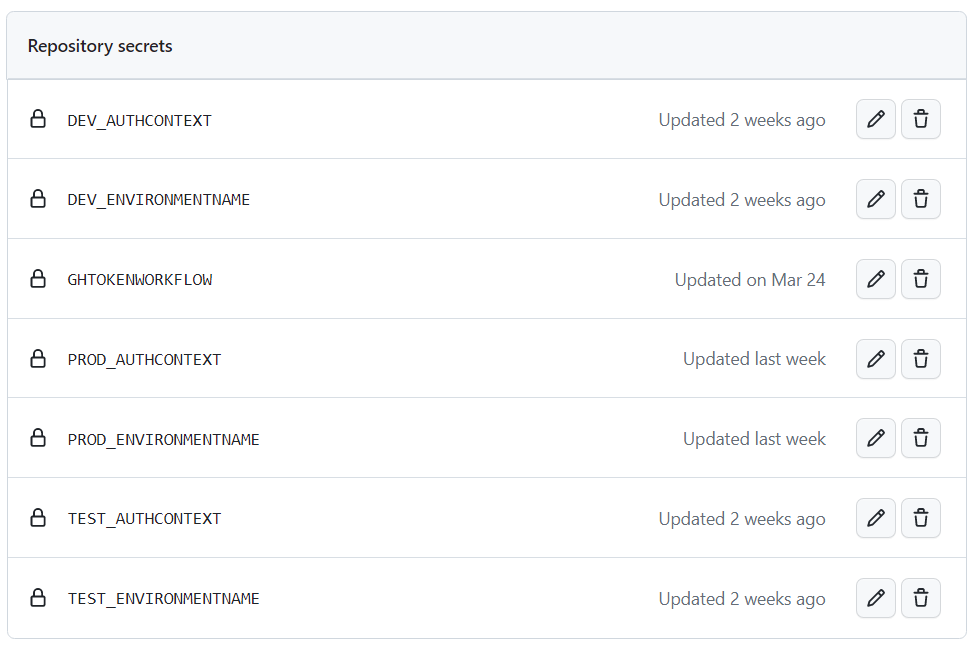Click the PROD_AUTHCONTEXT secret name
The image size is (972, 667).
(145, 359)
